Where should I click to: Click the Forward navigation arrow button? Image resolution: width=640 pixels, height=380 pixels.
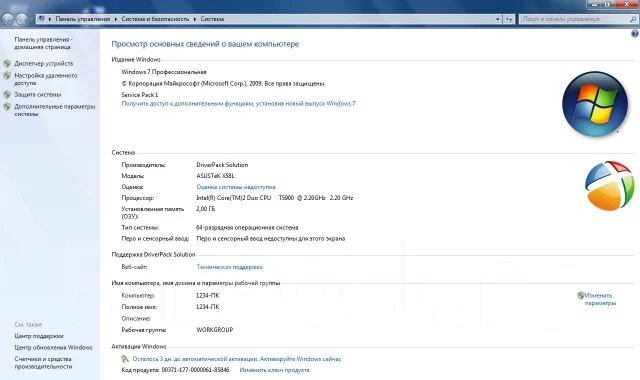22,19
